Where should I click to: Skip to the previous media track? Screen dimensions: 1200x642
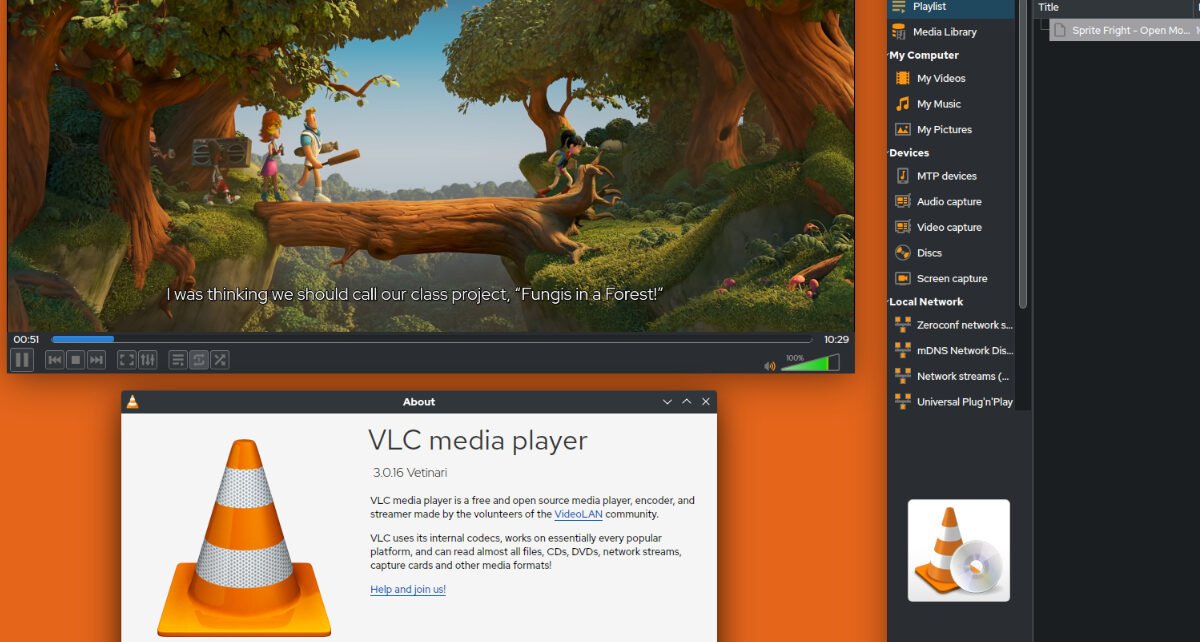[55, 360]
